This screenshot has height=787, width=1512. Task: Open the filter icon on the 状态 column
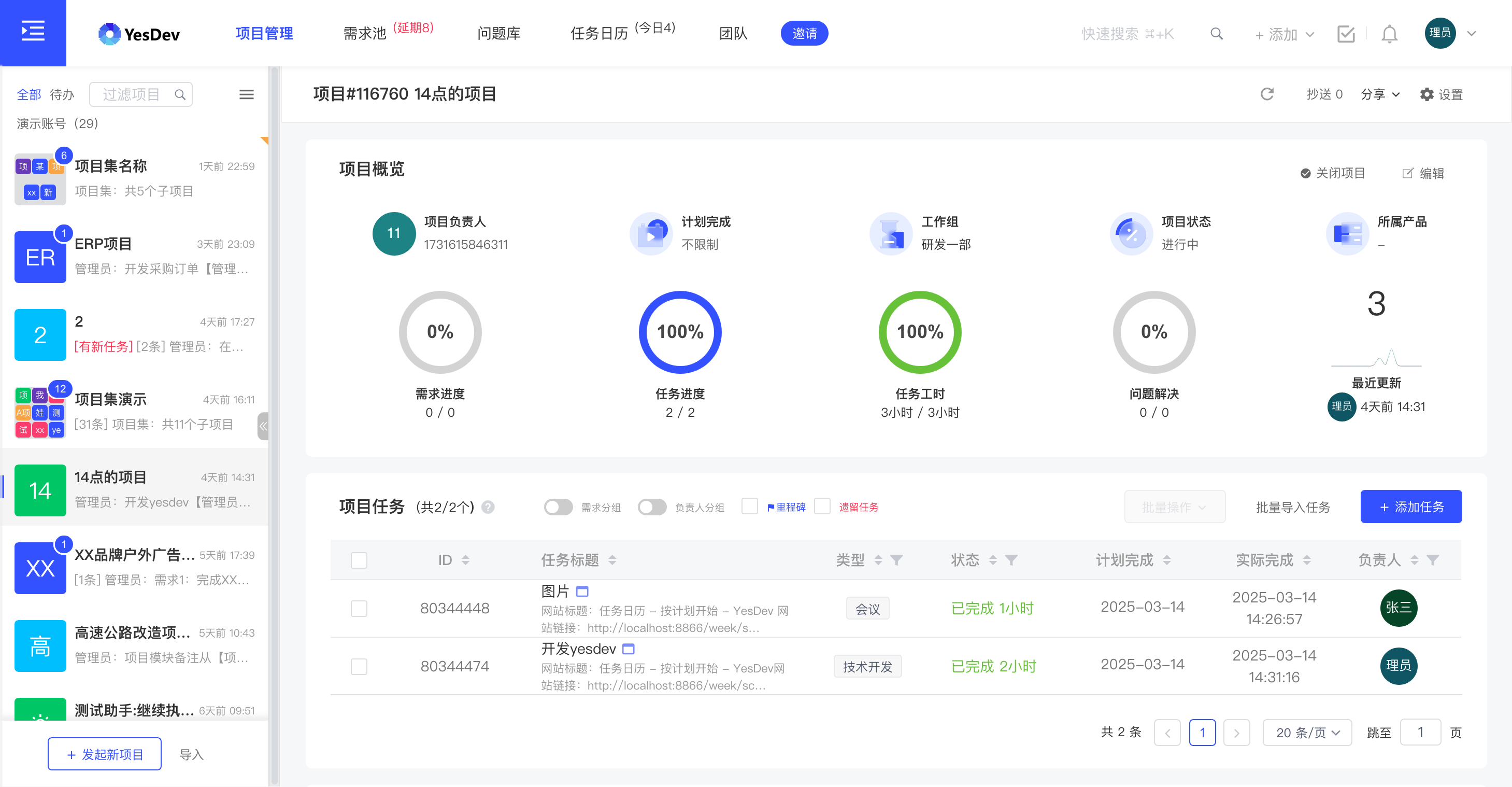1012,560
